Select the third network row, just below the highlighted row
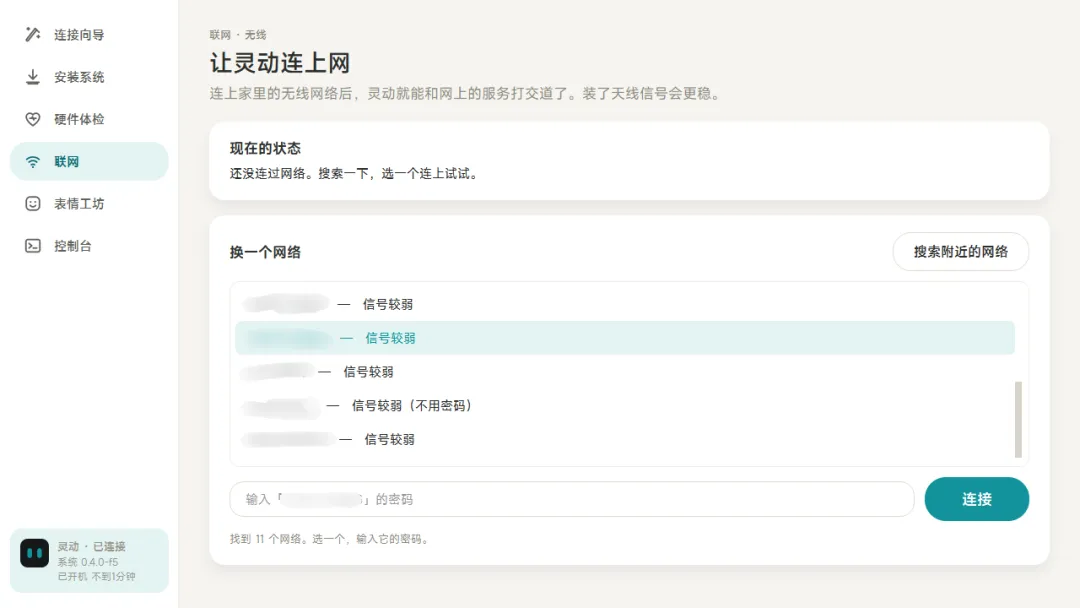 (625, 372)
